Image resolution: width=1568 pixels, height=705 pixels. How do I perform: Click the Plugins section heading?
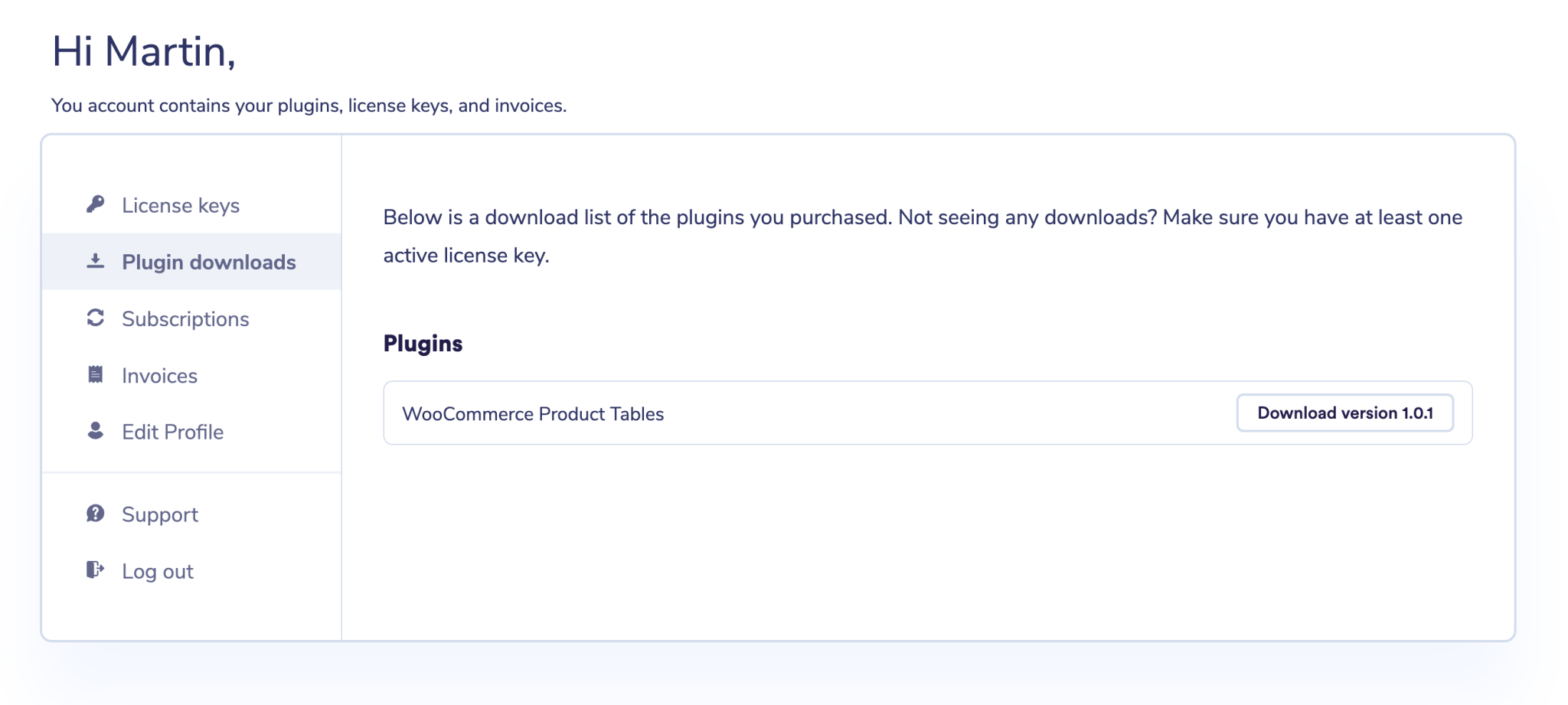(x=422, y=343)
